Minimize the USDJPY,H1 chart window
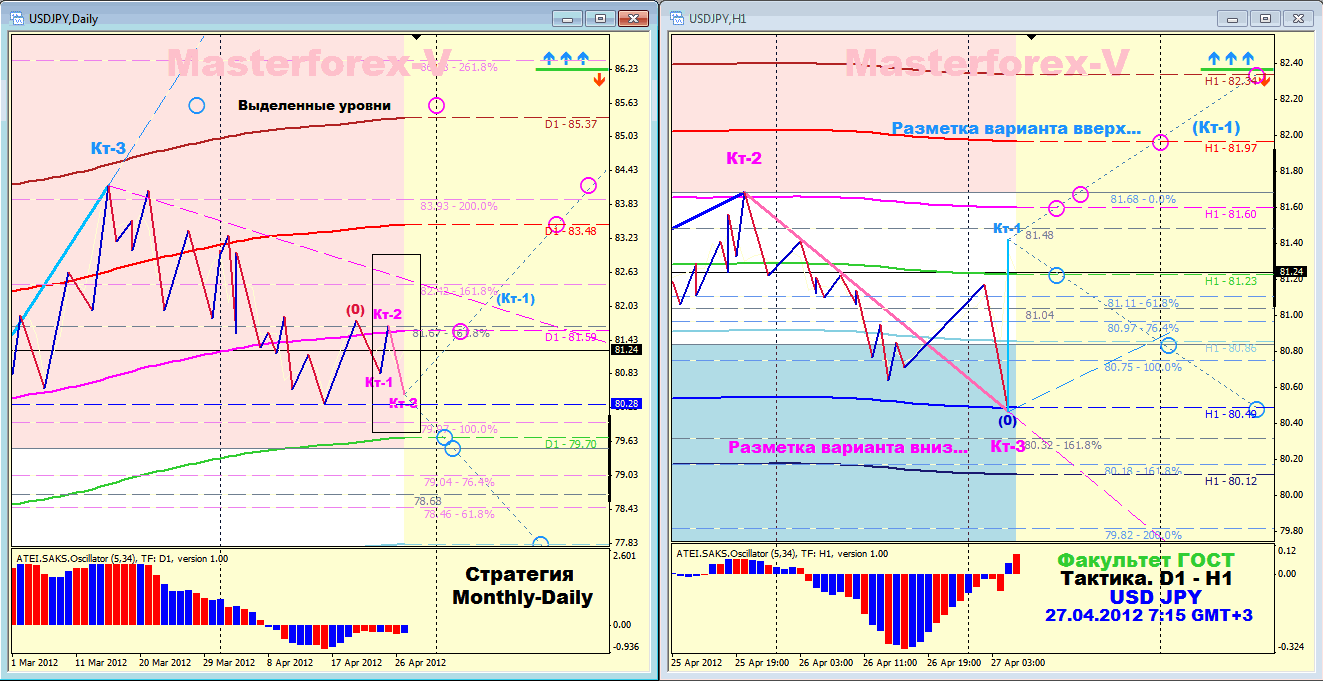 (x=1232, y=18)
